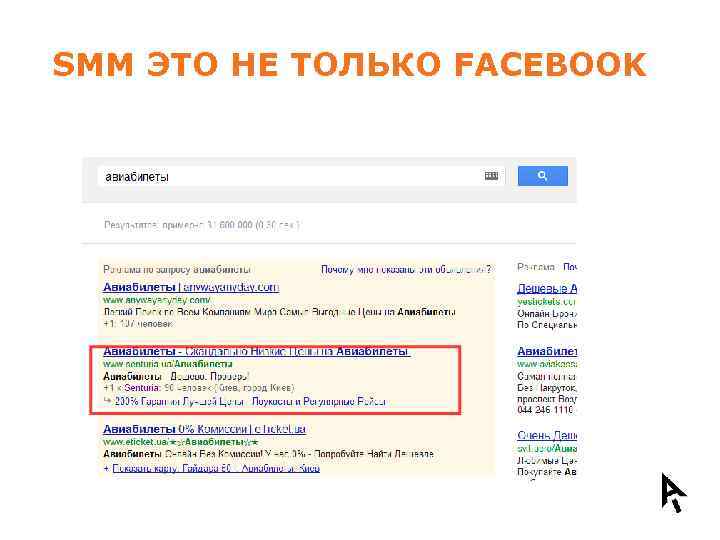Open the highlighted Авиабилеты Senturia ad title

coord(257,351)
